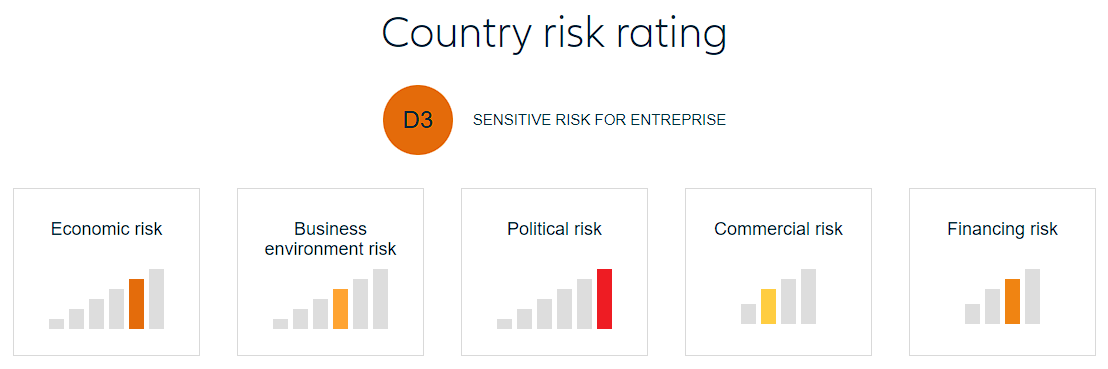Click the yellow bar in Commercial risk chart
The height and width of the screenshot is (369, 1108).
click(x=769, y=307)
